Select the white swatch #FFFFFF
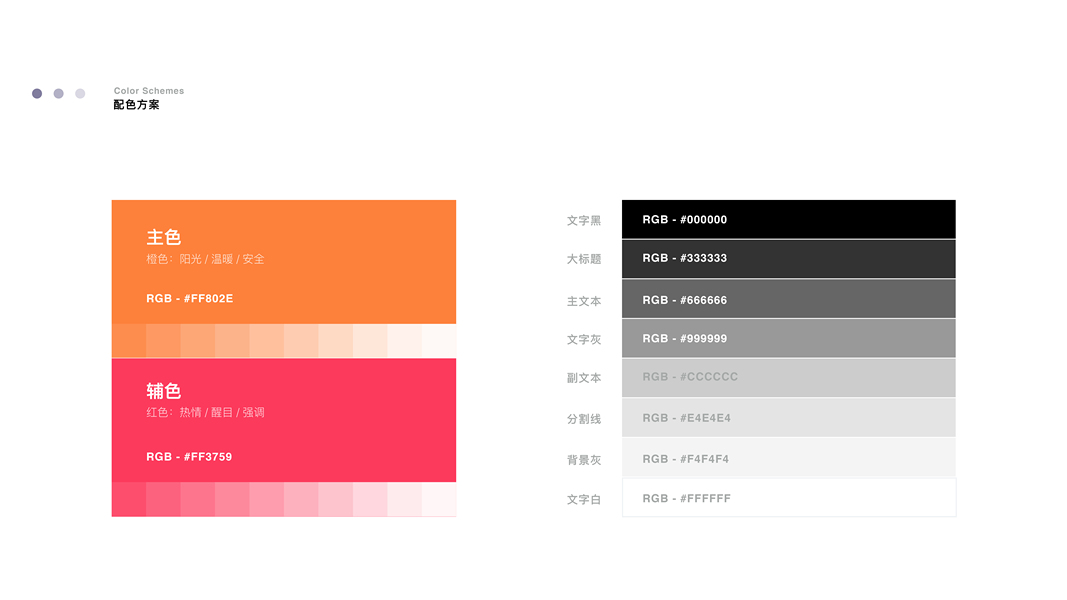 788,498
